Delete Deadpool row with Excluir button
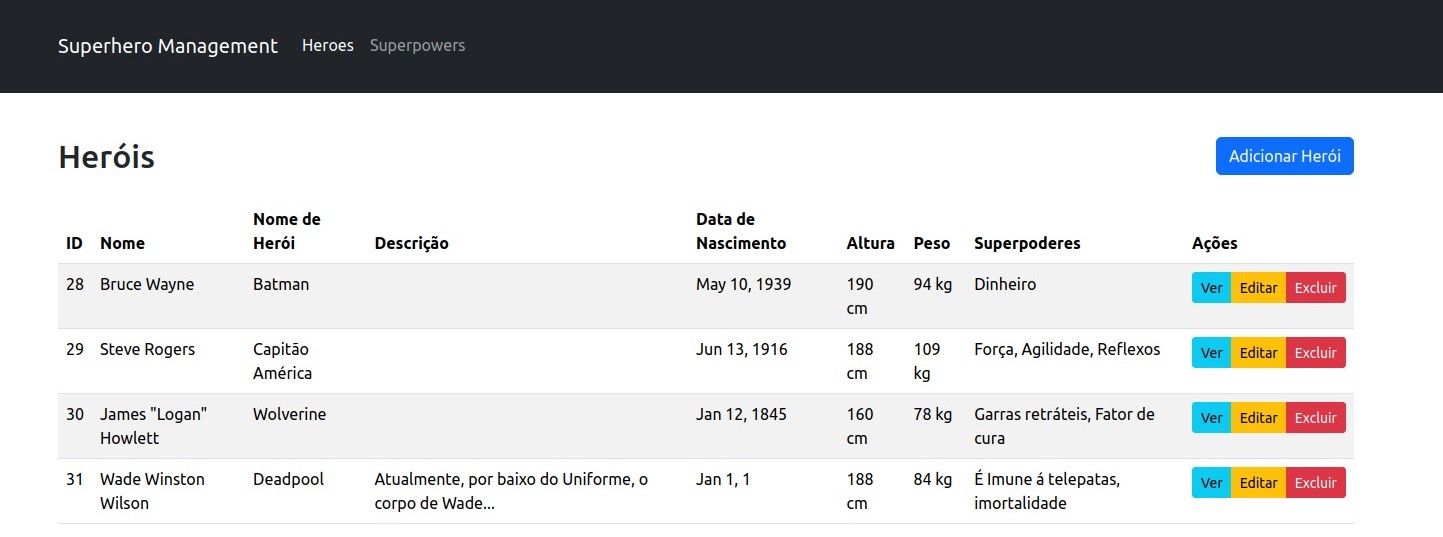The image size is (1443, 537). [1316, 483]
